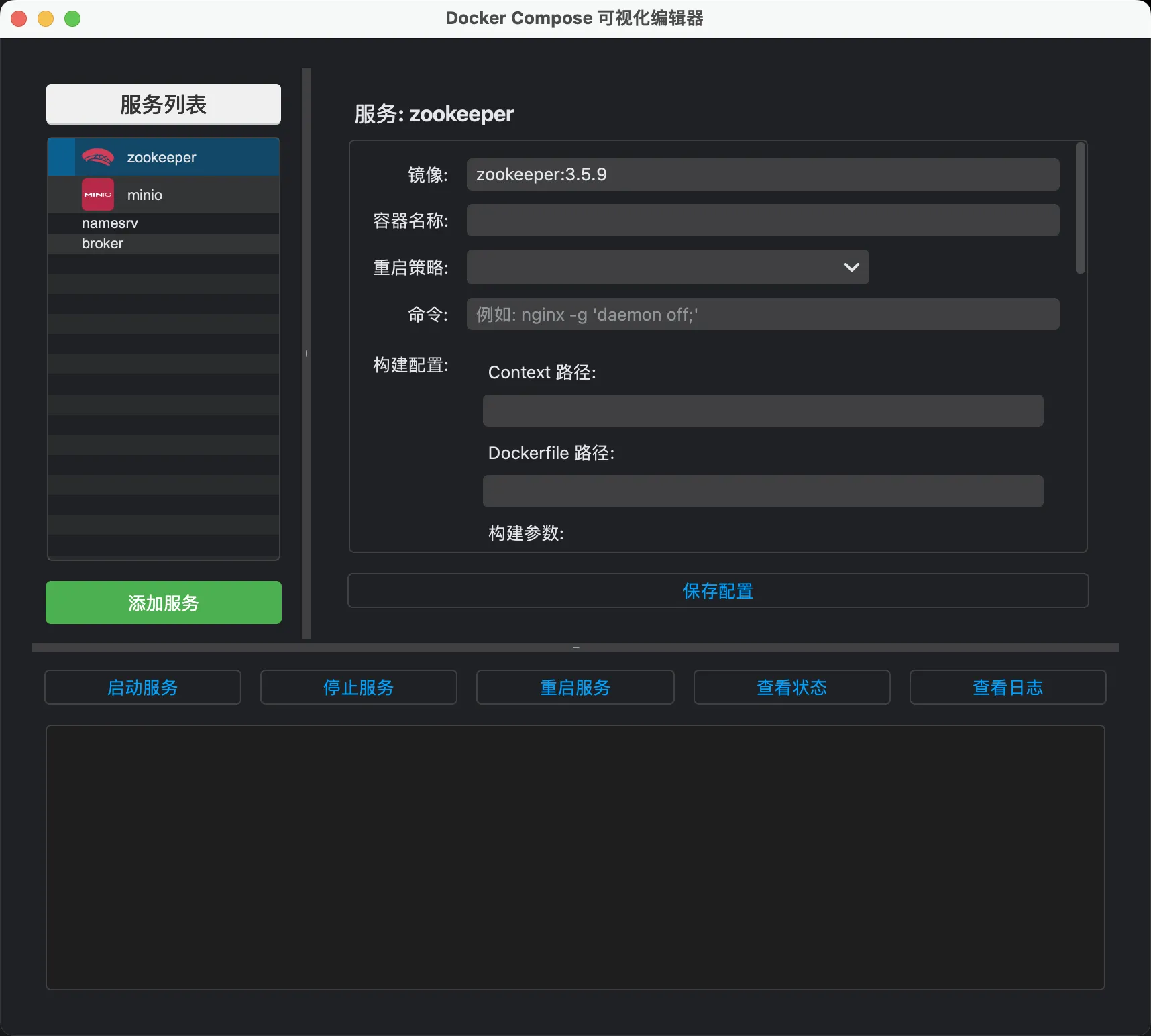
Task: Select the minio service in list
Action: (x=164, y=195)
